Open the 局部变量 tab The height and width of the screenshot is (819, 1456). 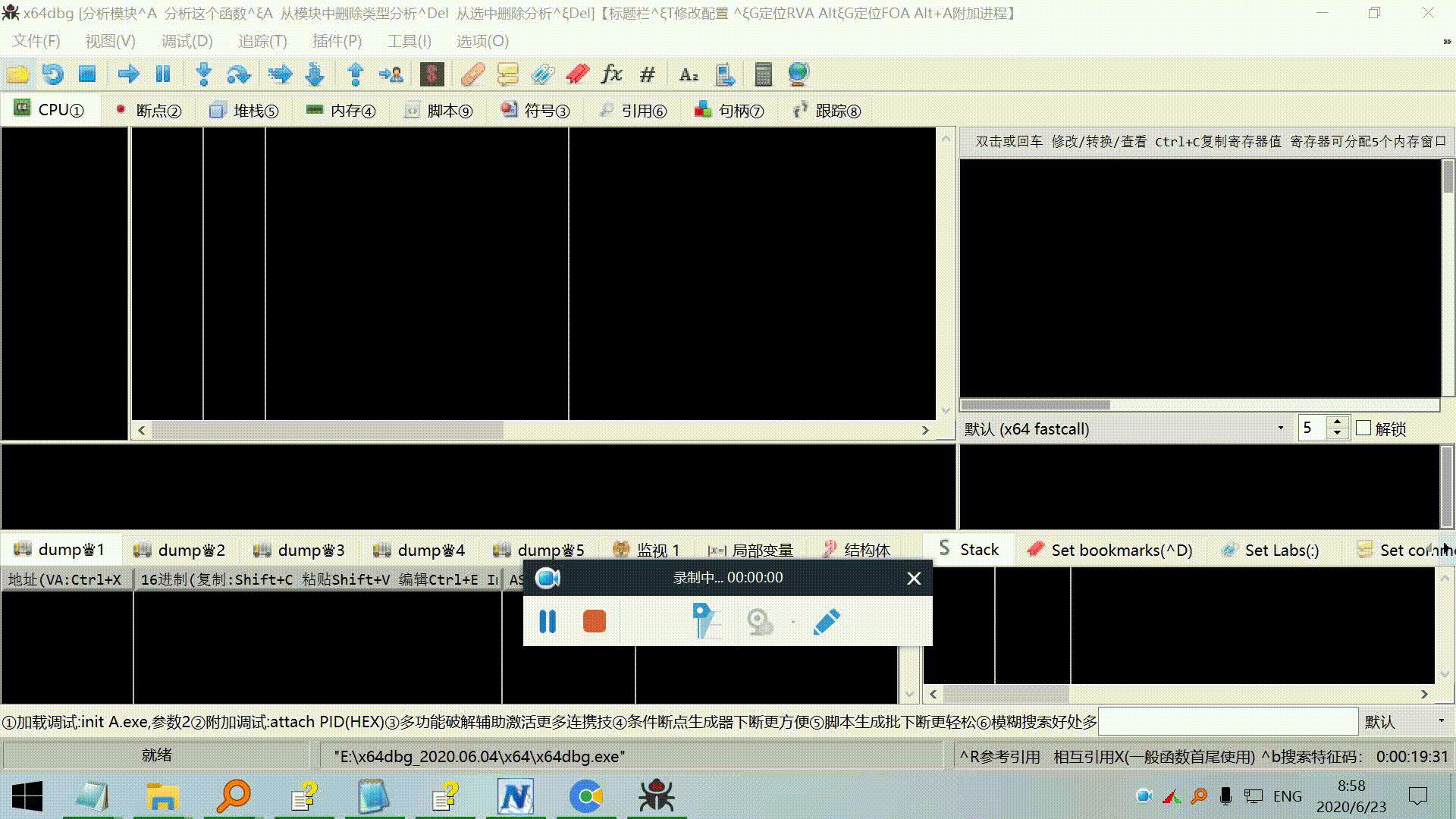[751, 550]
